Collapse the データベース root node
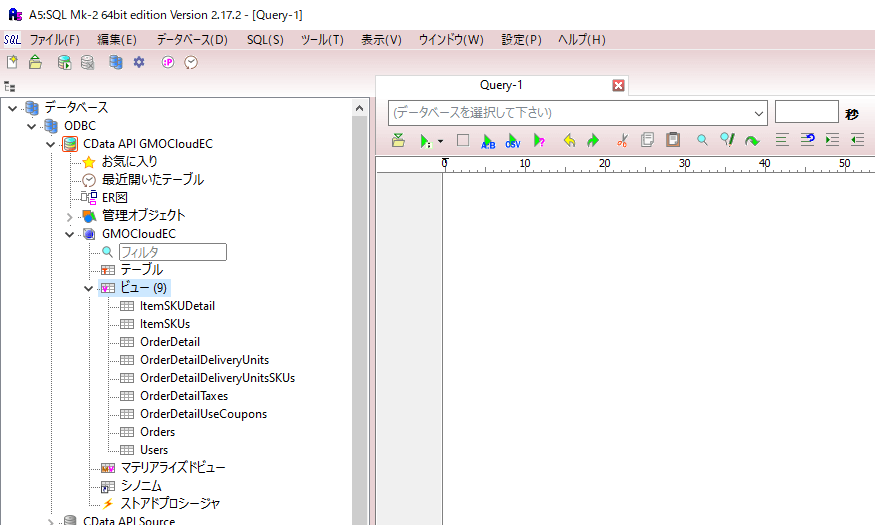875x525 pixels. tap(12, 108)
